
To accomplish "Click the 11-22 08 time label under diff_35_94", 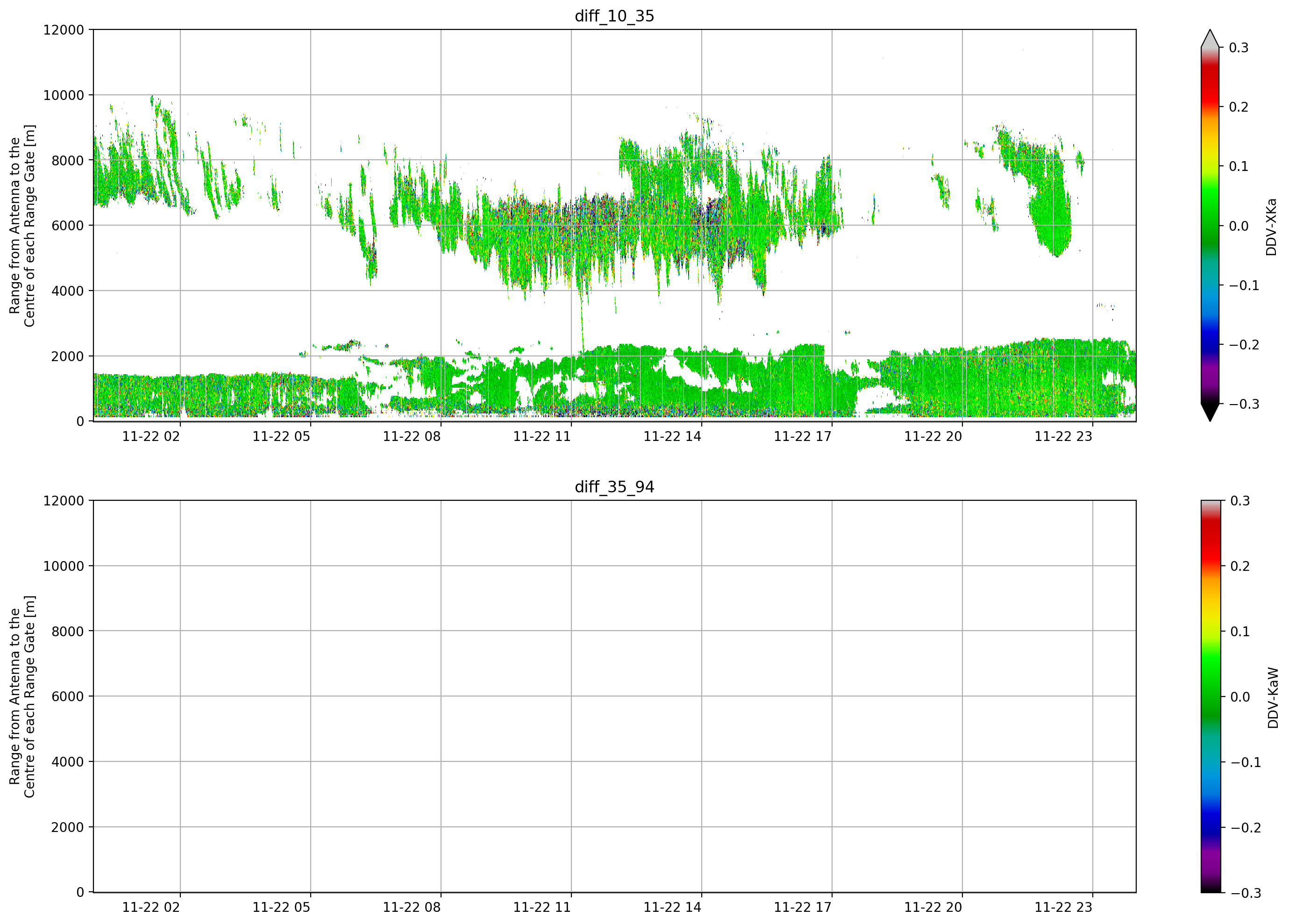I will coord(412,908).
